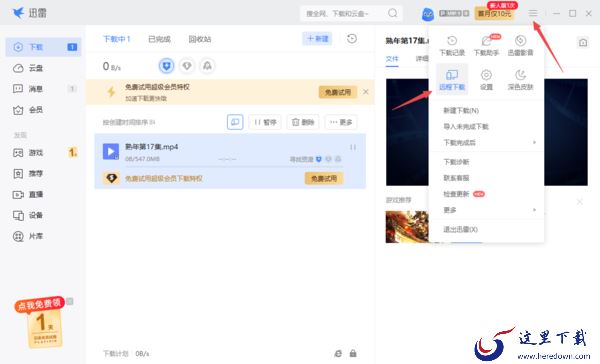Viewport: 600px width, 364px height.
Task: Close the 游戏推荐 section
Action: [580, 202]
